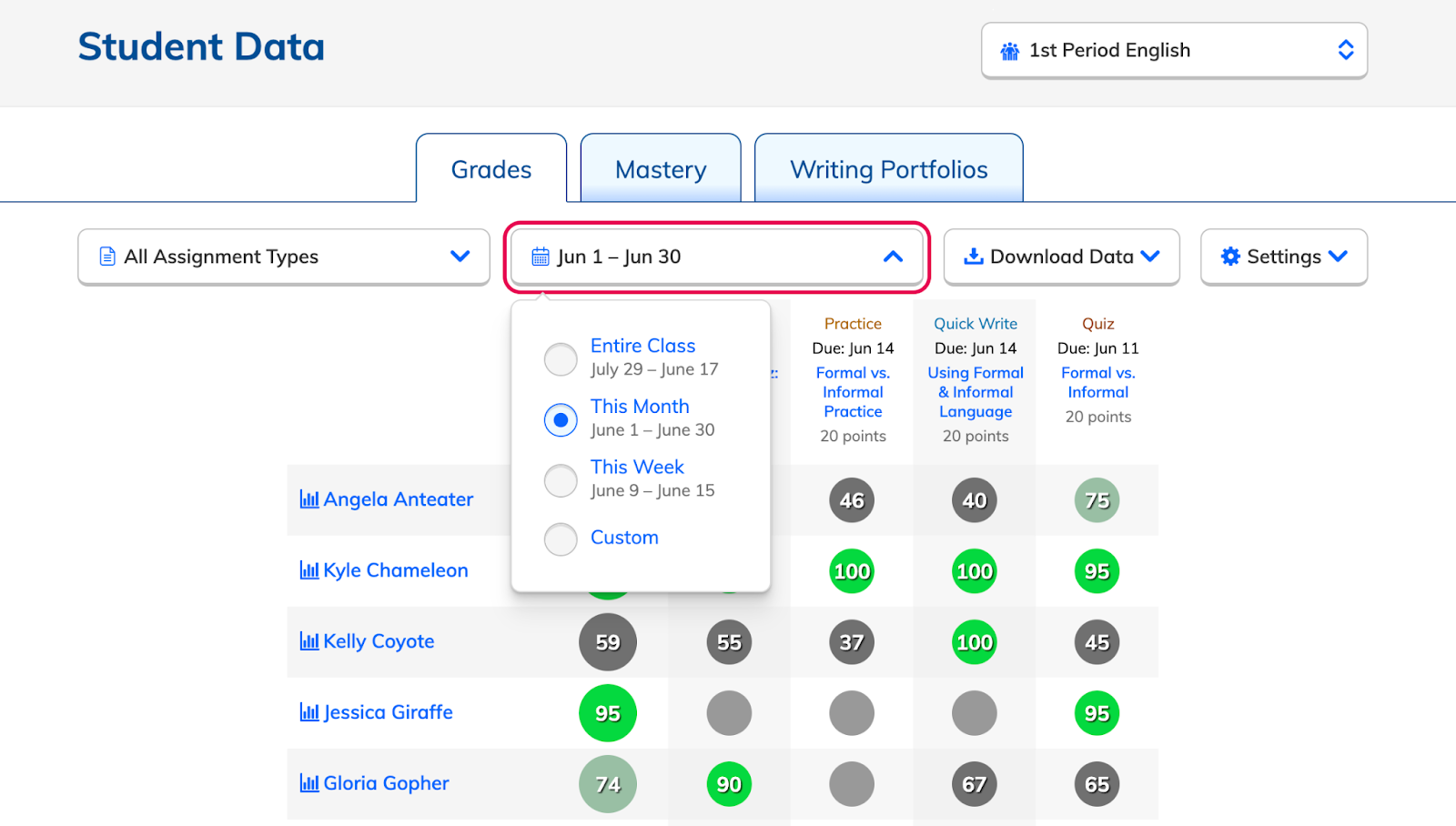Click Kyle Chameleon's practice score 100

click(x=852, y=571)
